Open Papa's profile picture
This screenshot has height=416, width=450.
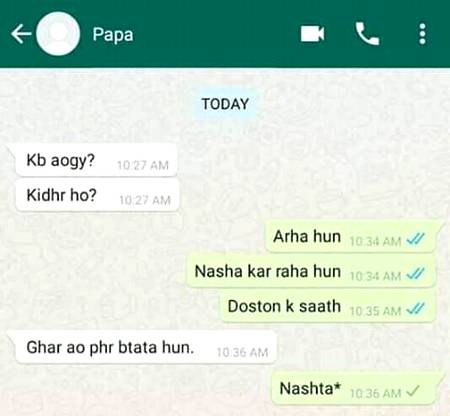58,34
